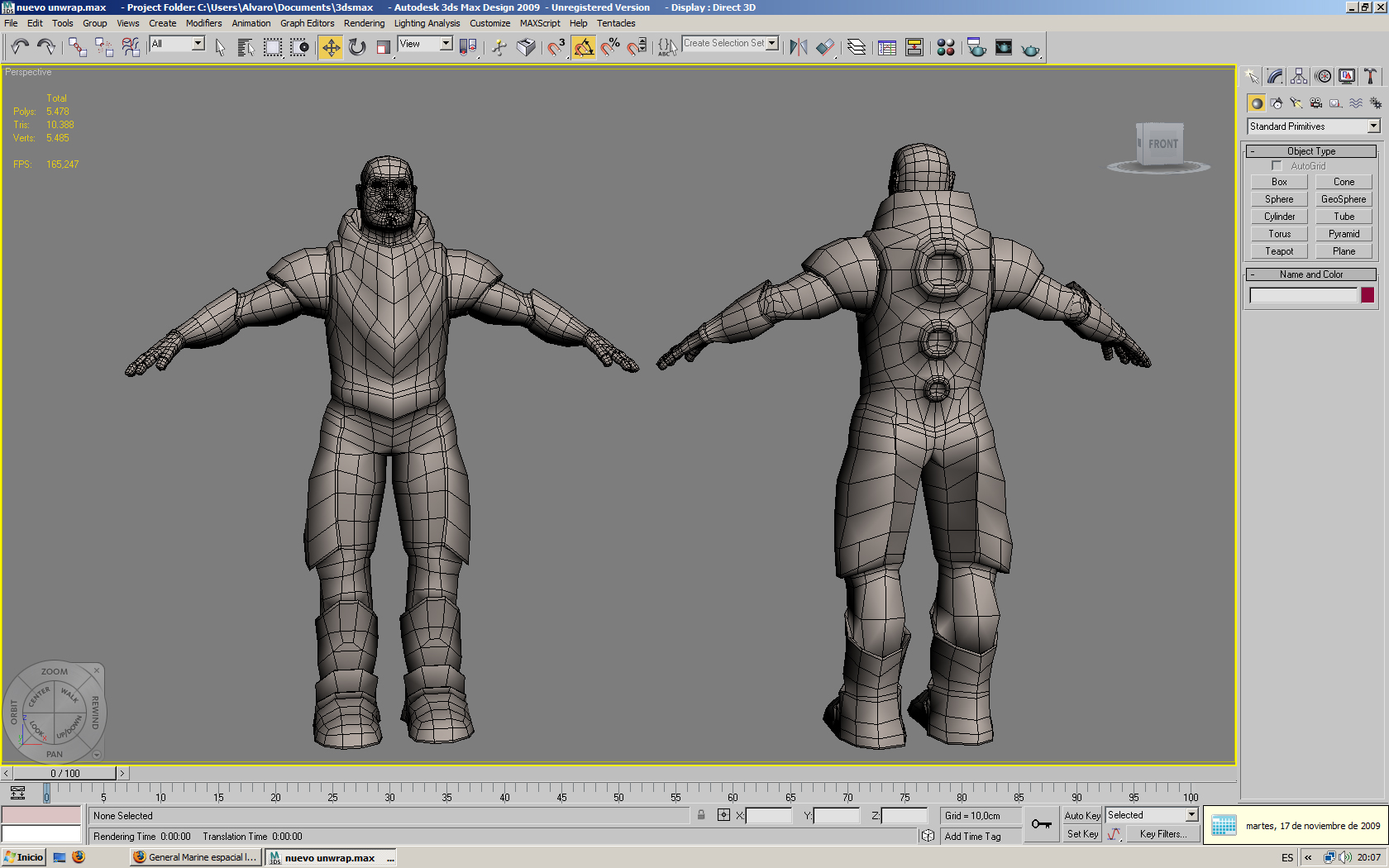Click the GeoSphere primitive button
The image size is (1389, 868).
point(1344,199)
